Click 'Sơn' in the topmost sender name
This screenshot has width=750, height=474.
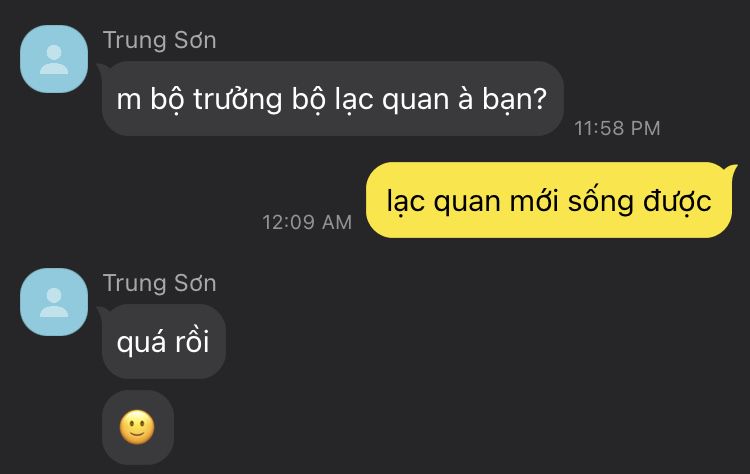tap(195, 40)
